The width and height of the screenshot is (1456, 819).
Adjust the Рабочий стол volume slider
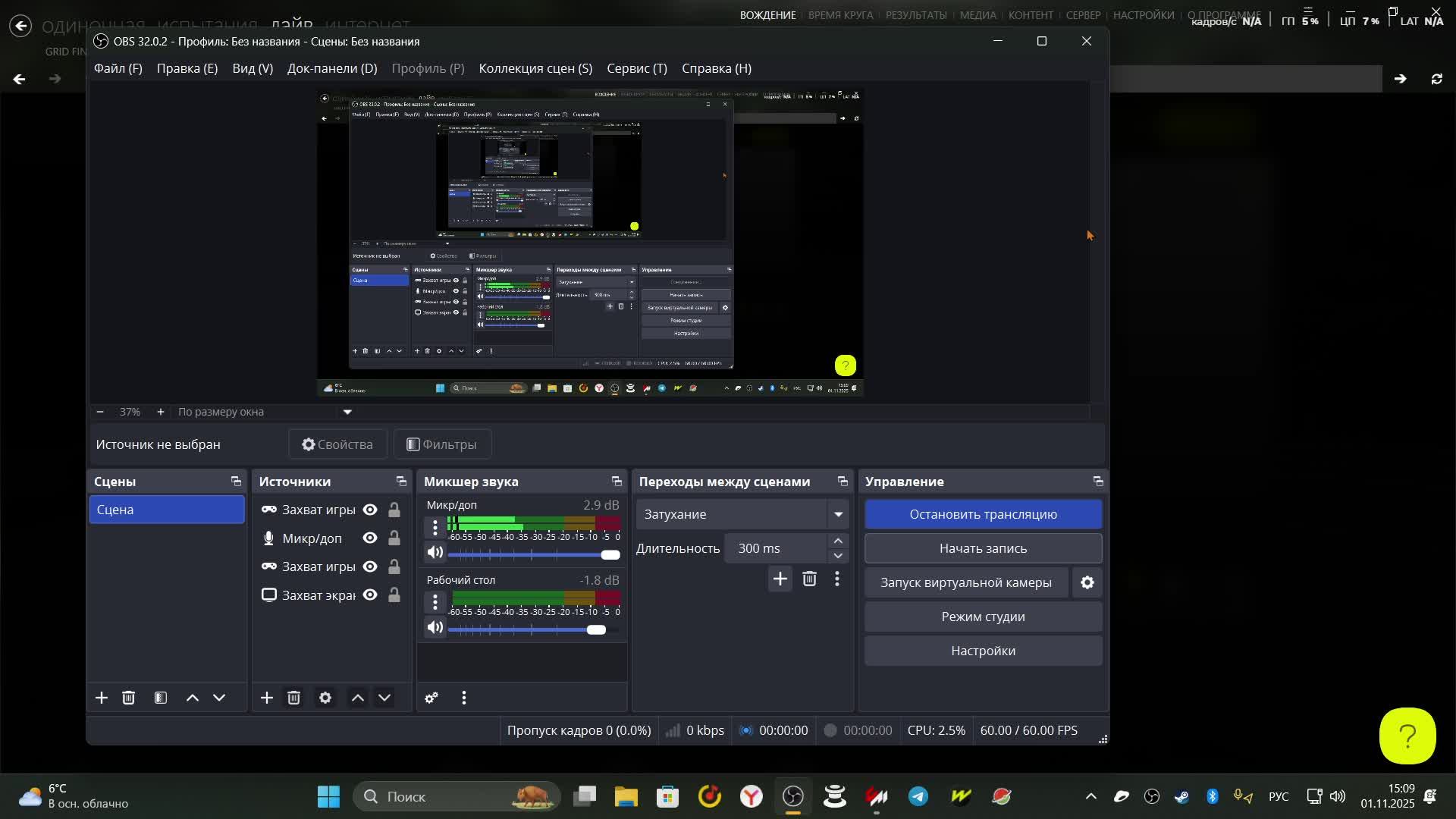(x=596, y=630)
